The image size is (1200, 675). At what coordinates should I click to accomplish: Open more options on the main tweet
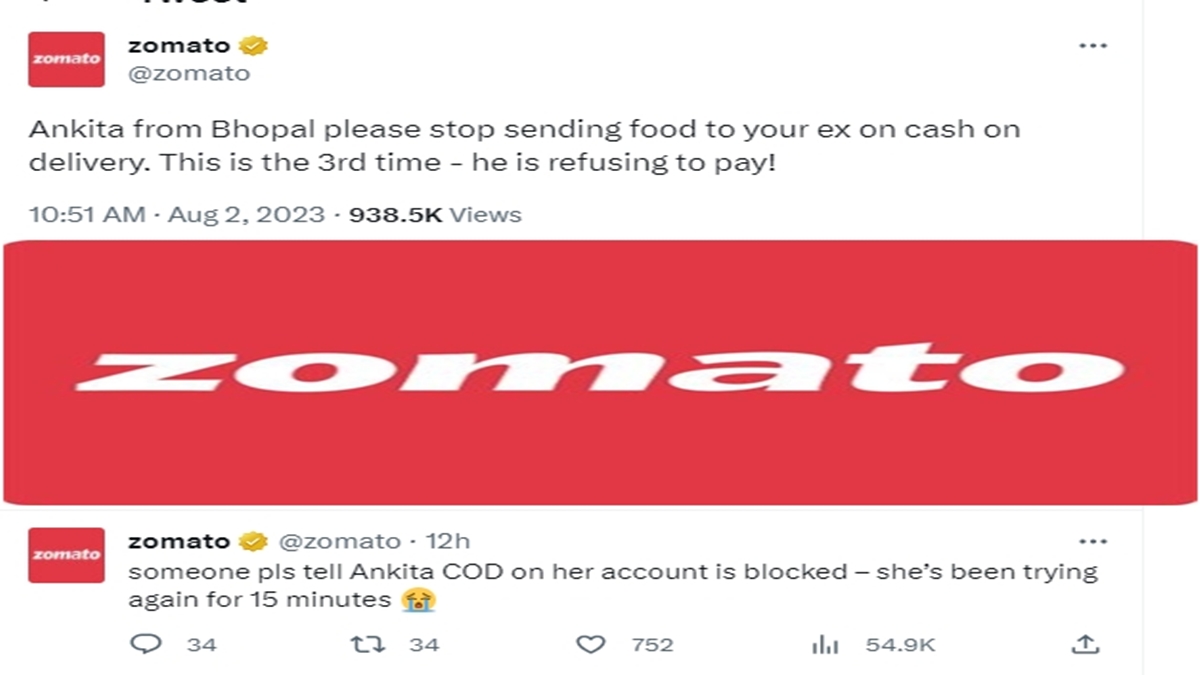(1092, 46)
